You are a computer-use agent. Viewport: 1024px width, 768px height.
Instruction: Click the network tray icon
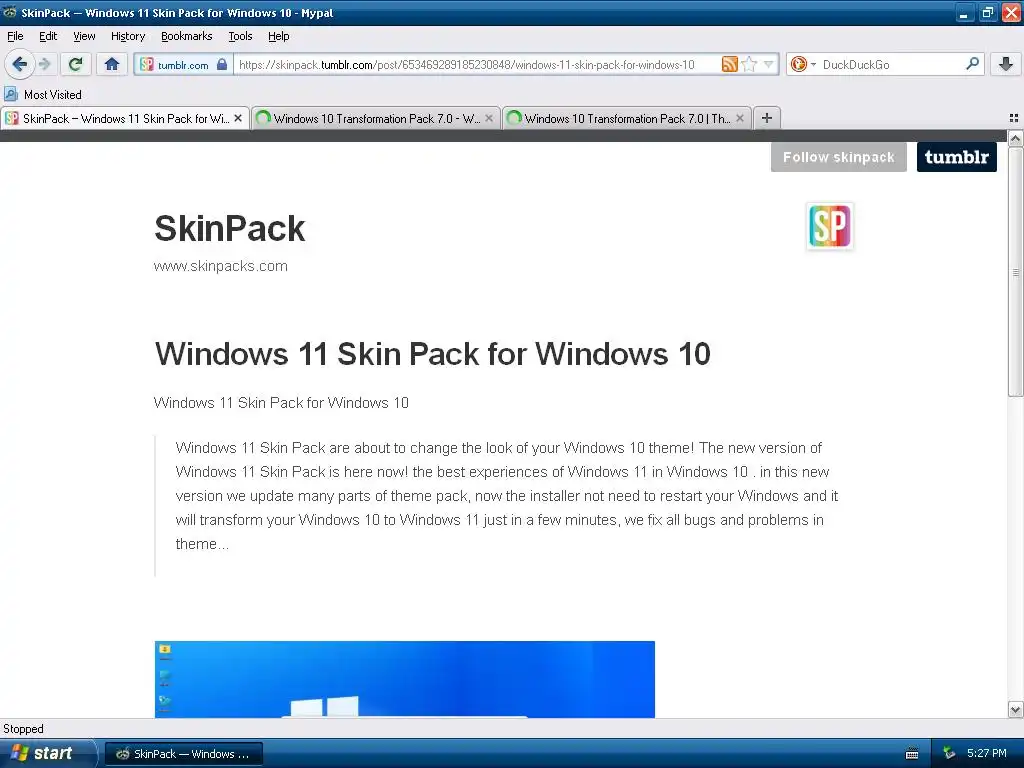point(949,754)
